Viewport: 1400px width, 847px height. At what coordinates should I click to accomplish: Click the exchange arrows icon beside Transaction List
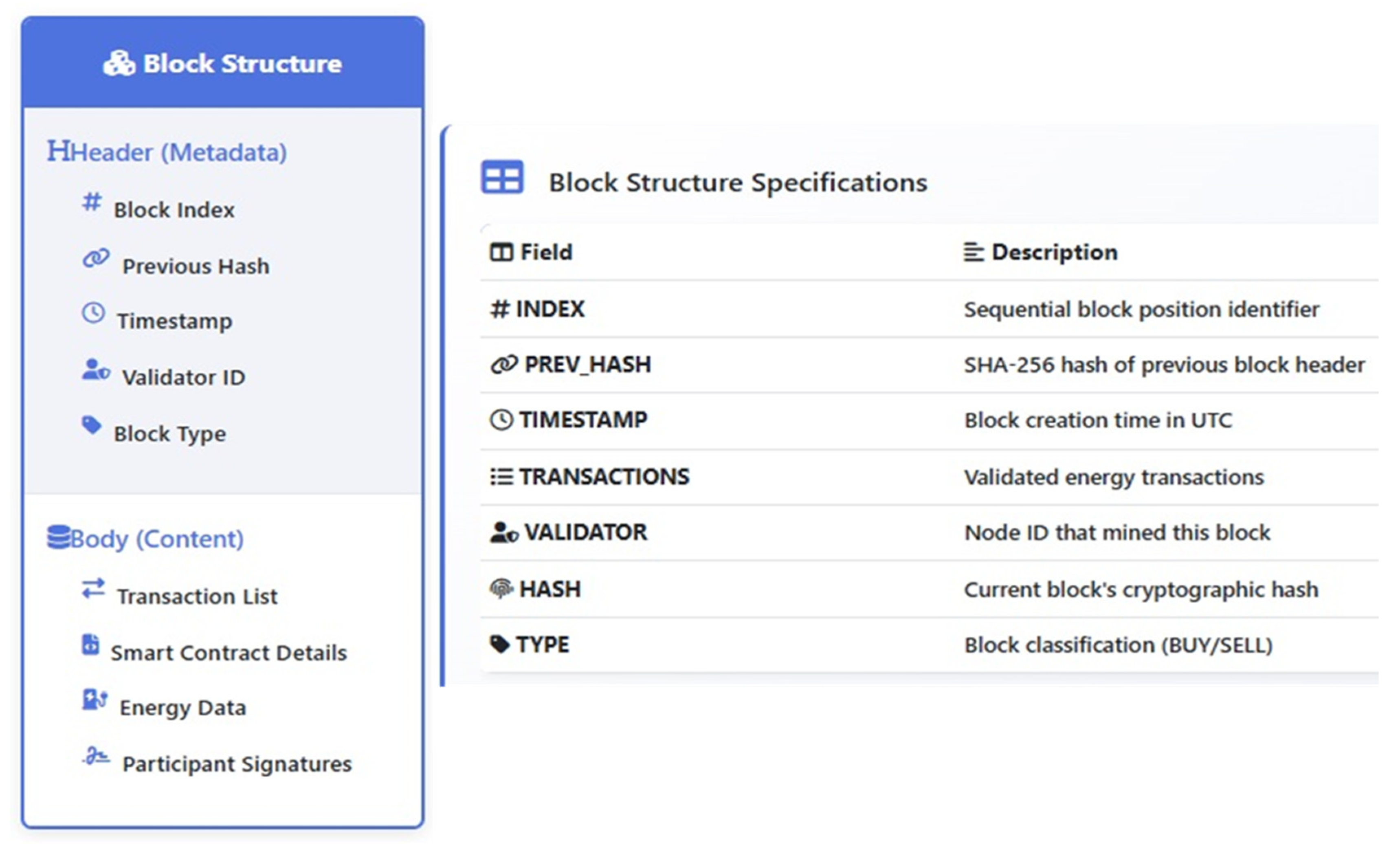(93, 588)
